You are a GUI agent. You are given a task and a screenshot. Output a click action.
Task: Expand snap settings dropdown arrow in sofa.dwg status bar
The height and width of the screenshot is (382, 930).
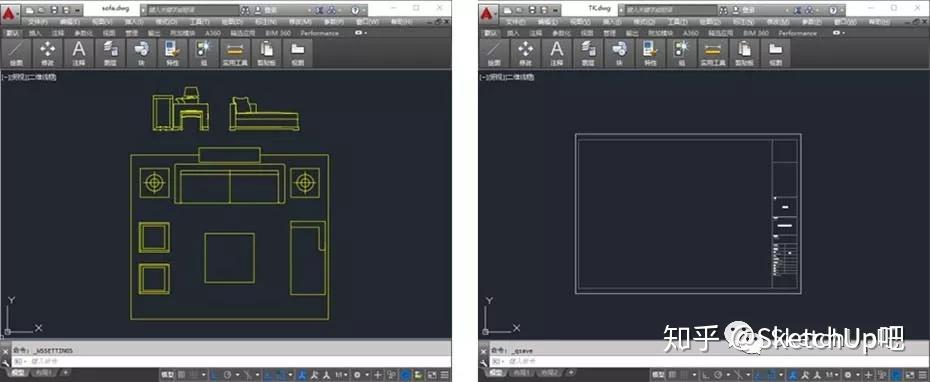click(204, 375)
